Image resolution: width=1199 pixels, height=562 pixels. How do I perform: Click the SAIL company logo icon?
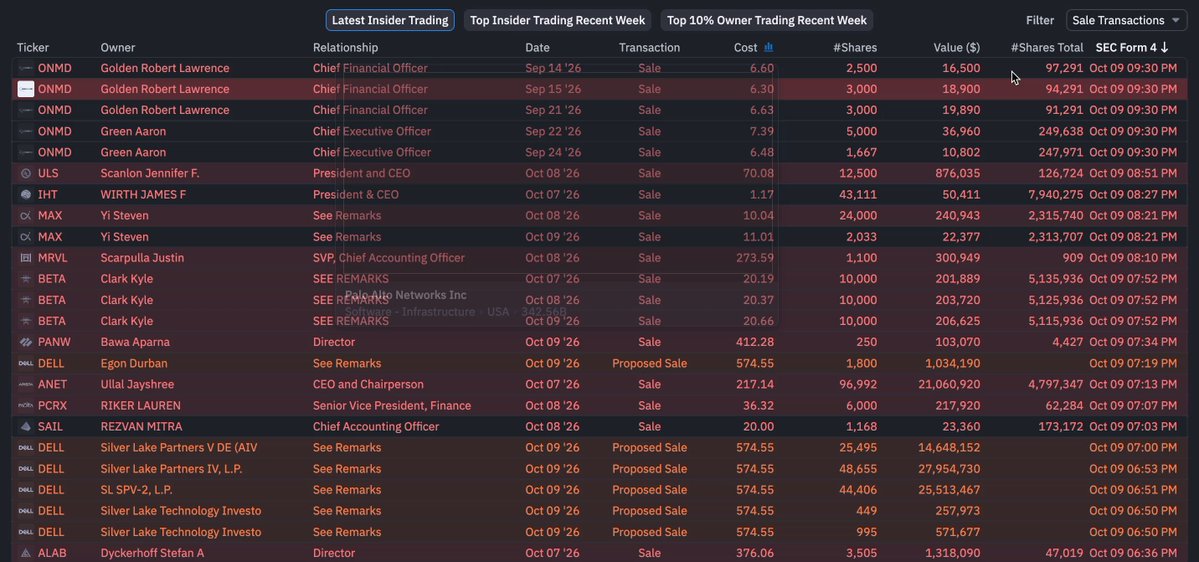coord(25,426)
